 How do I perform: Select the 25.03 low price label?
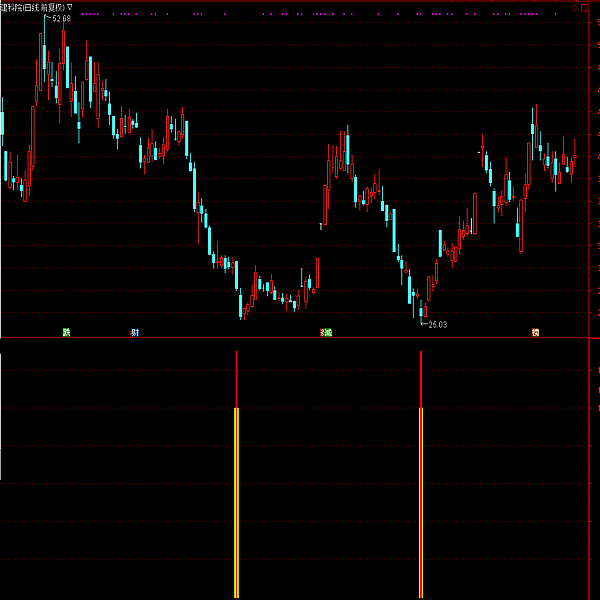(x=436, y=324)
